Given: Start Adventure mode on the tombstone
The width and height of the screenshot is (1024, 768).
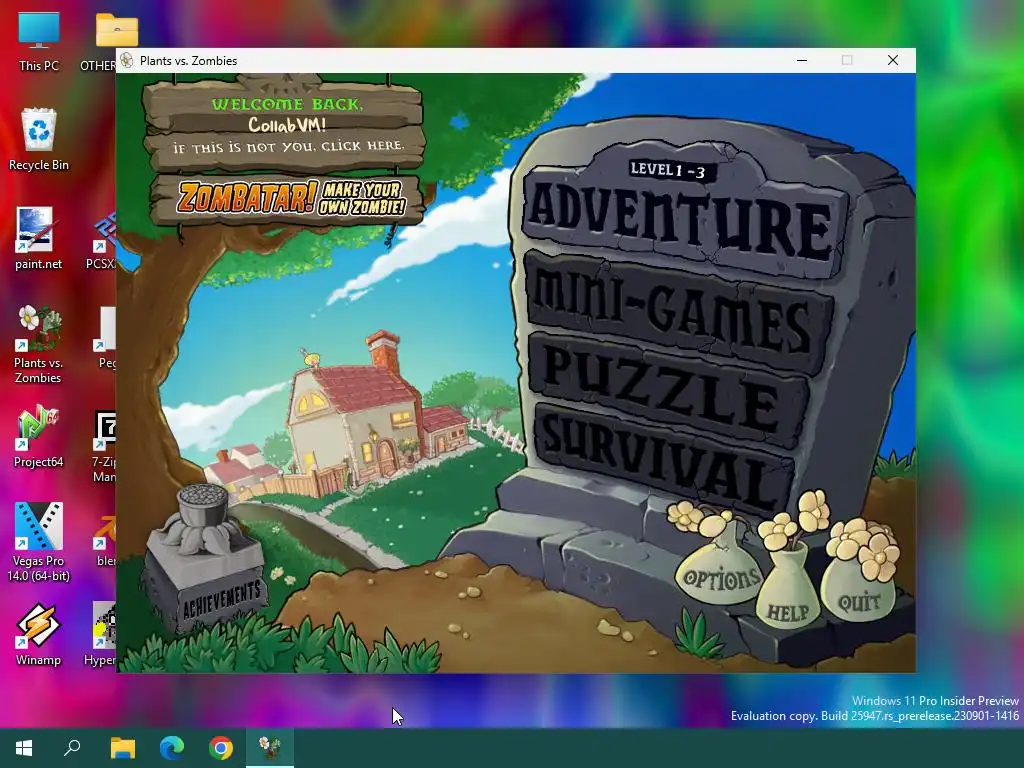Looking at the screenshot, I should (679, 223).
